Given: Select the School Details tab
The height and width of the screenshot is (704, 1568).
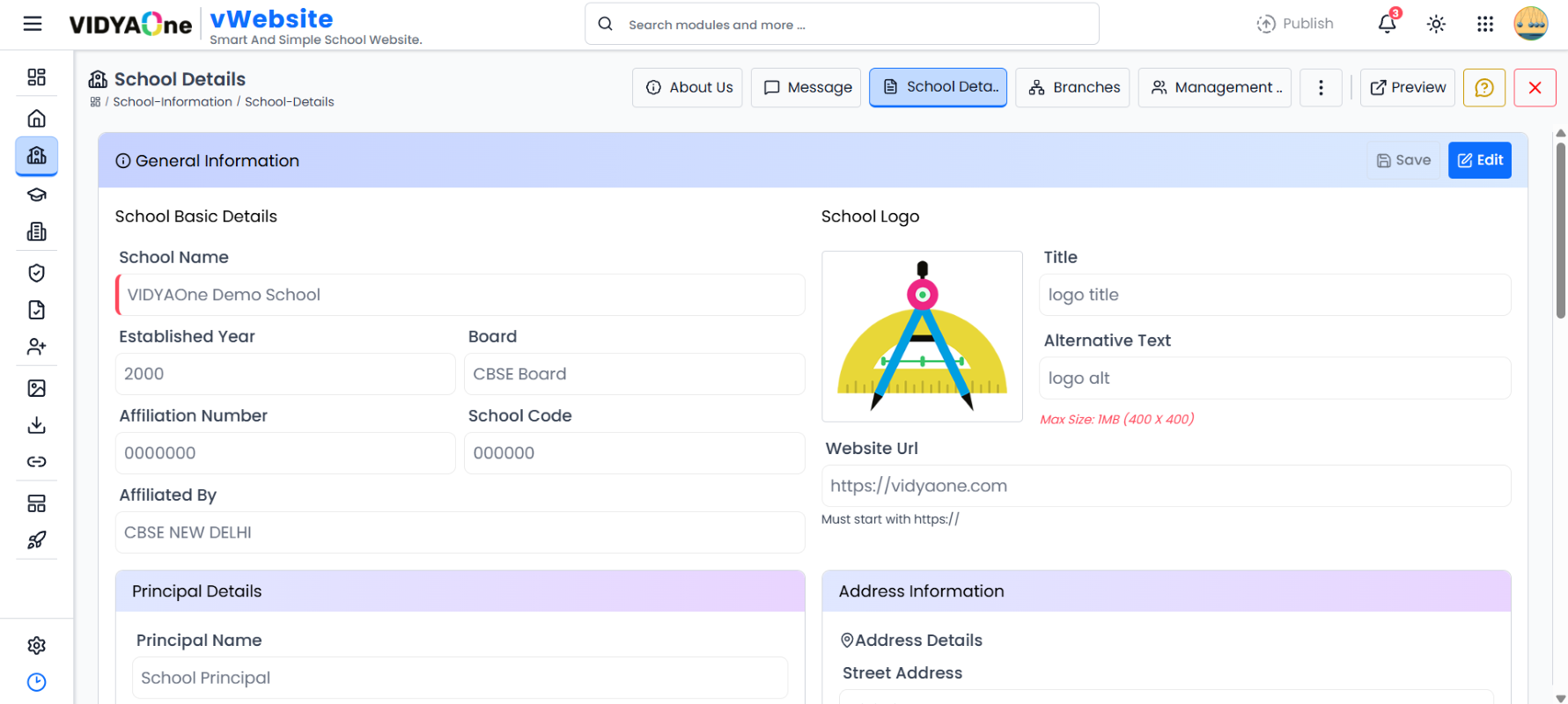Looking at the screenshot, I should [x=938, y=87].
